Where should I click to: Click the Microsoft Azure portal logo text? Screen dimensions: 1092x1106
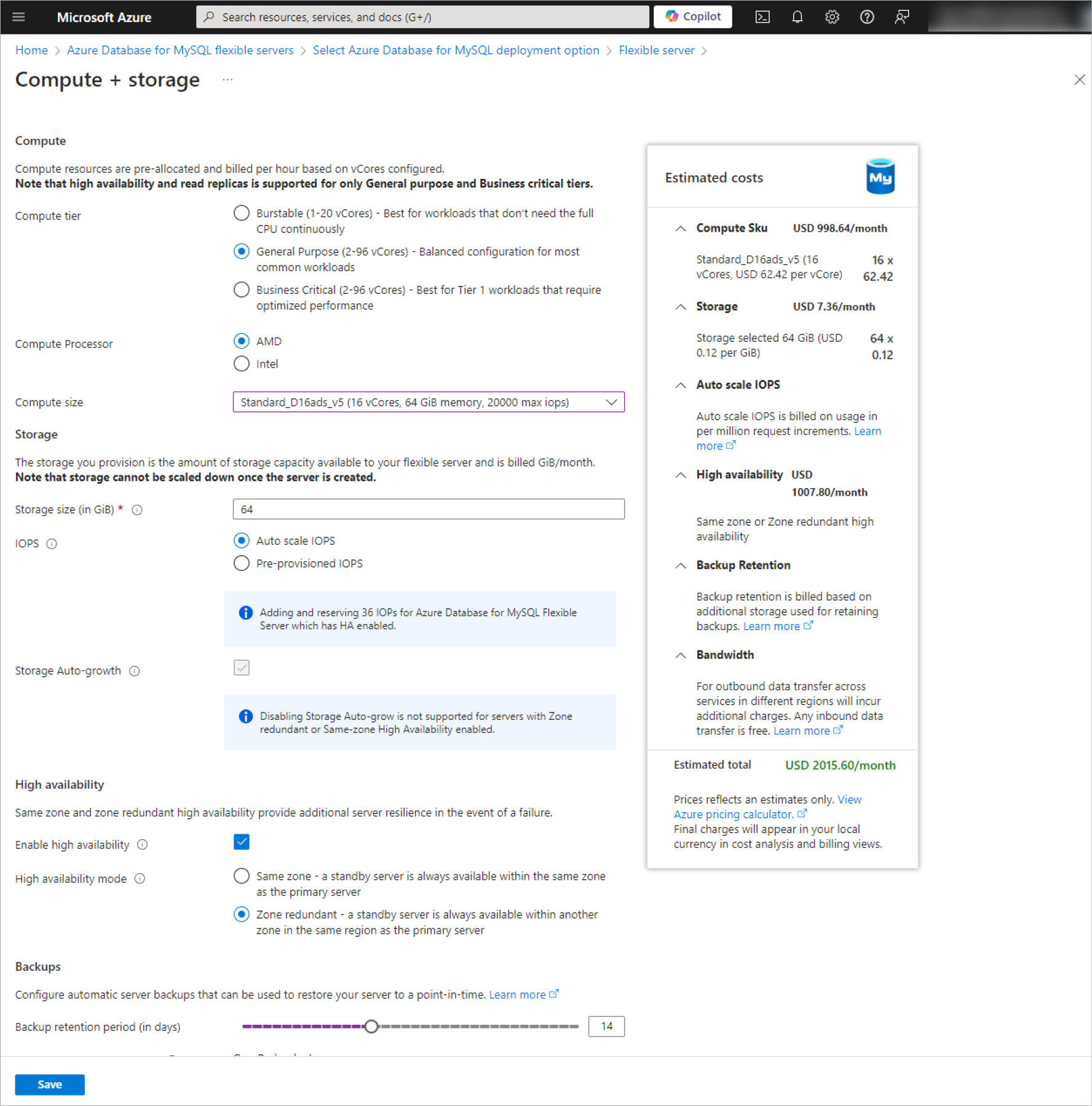tap(104, 17)
